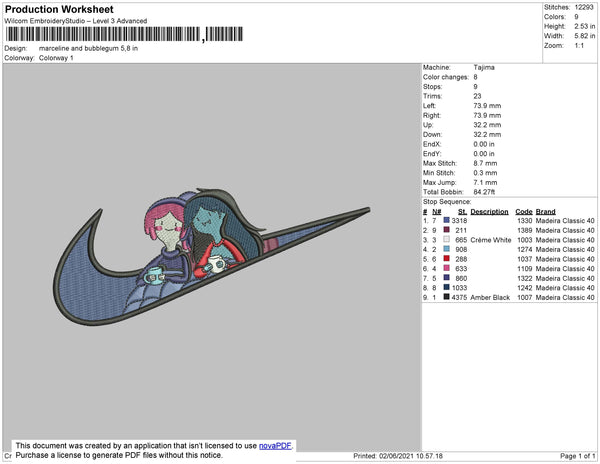Image resolution: width=600 pixels, height=464 pixels.
Task: Click the Min Stitch value '0.3 mm'
Action: tap(486, 173)
